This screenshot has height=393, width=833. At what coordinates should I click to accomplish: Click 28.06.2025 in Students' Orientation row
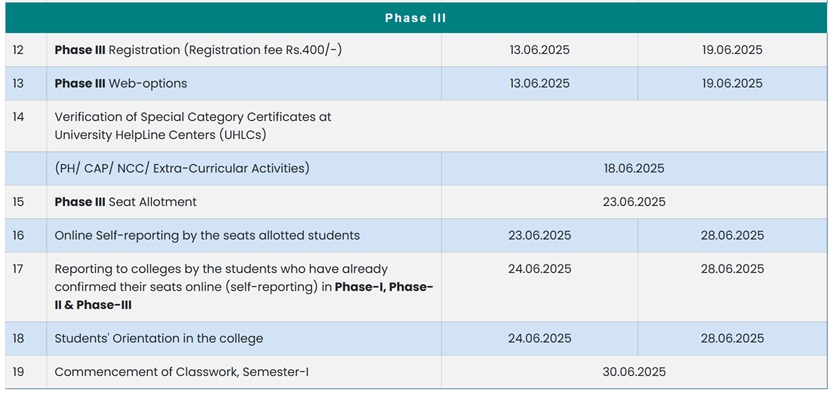click(x=732, y=338)
